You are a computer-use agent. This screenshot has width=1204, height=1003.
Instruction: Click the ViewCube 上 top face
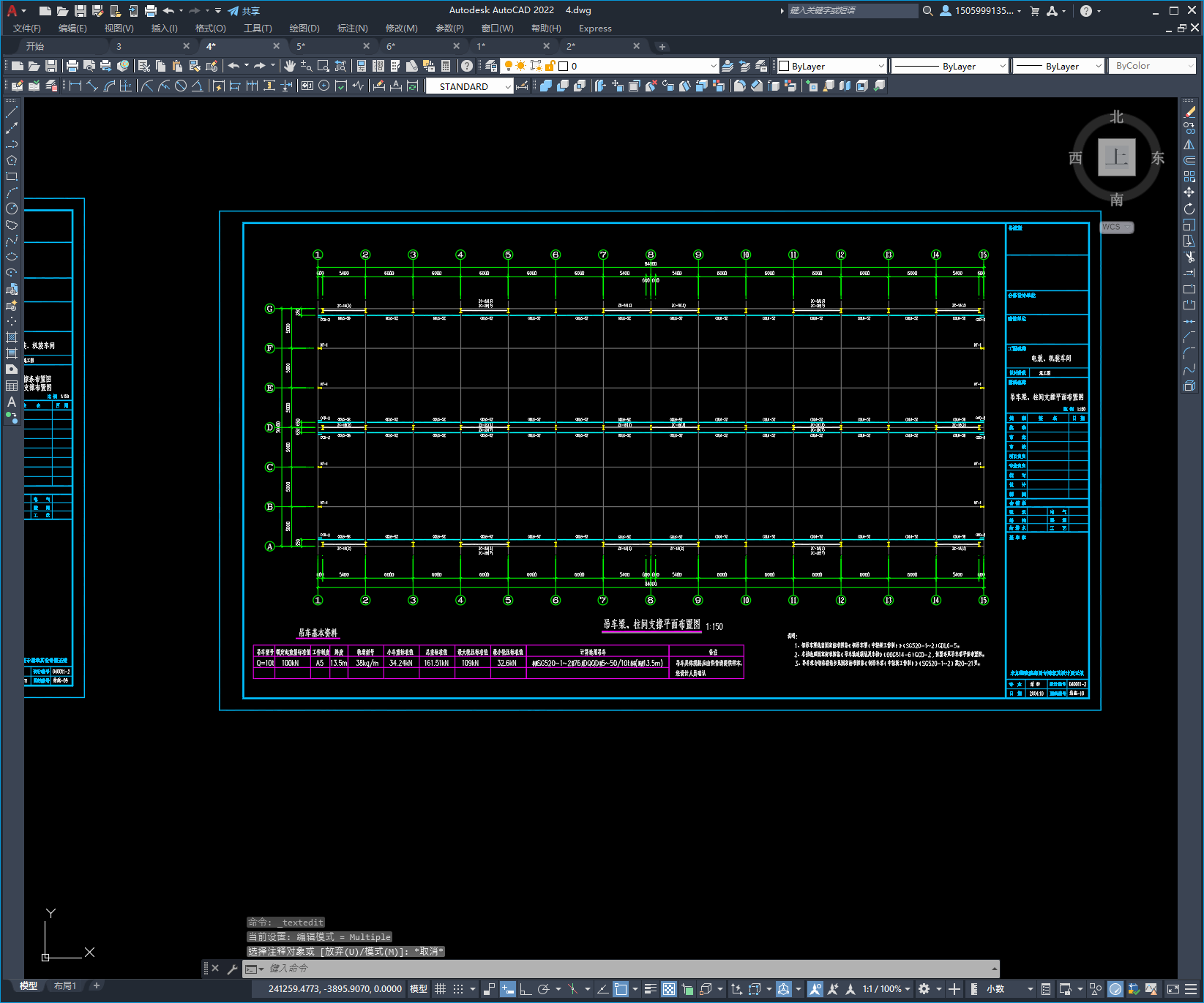click(1116, 157)
